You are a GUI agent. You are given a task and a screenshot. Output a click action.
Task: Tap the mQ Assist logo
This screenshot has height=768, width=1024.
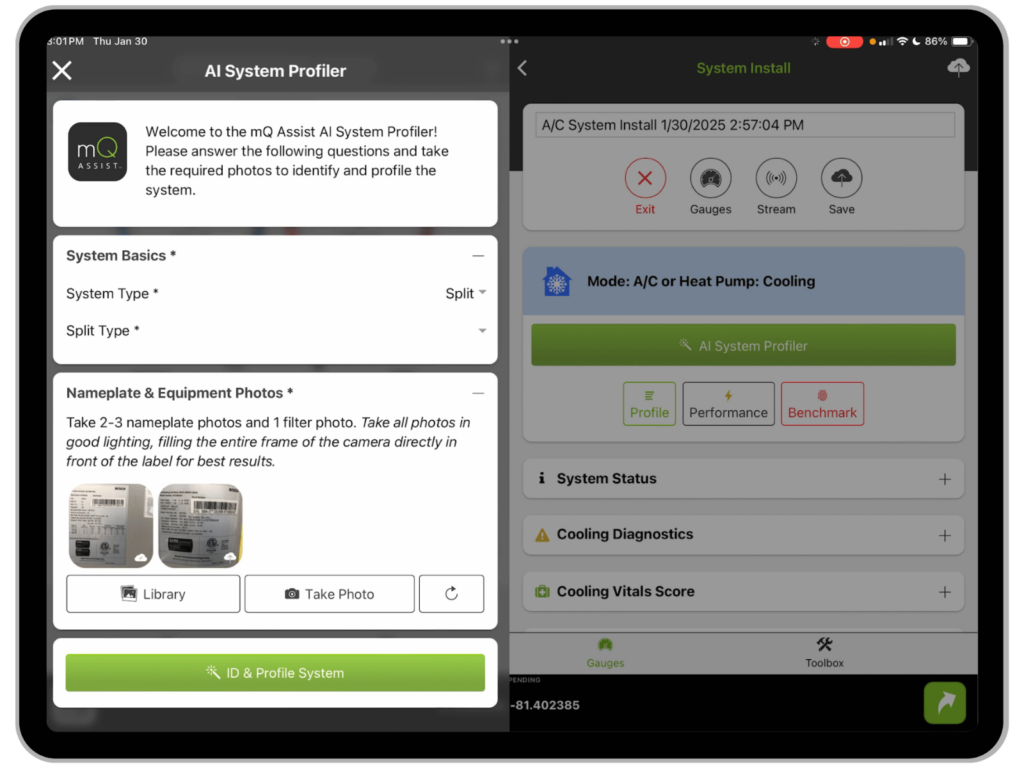[x=97, y=151]
